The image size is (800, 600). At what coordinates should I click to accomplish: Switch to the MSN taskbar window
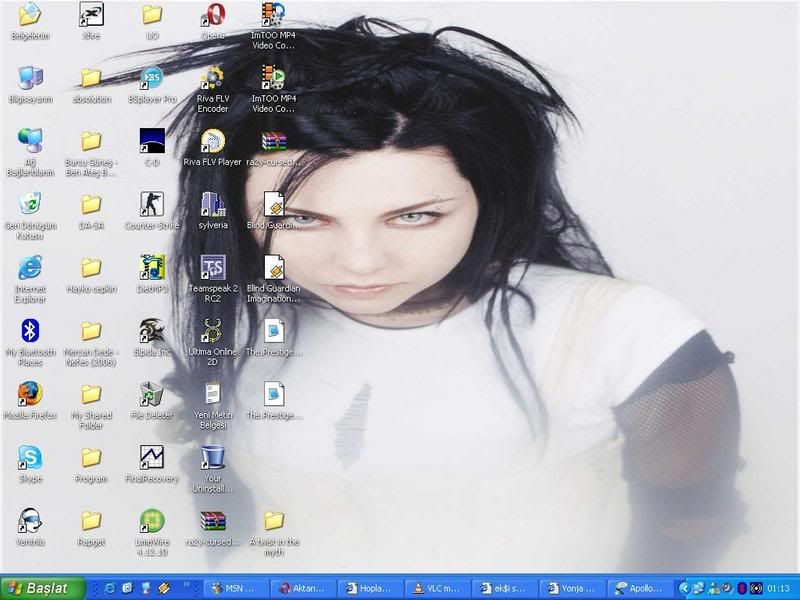pyautogui.click(x=235, y=589)
